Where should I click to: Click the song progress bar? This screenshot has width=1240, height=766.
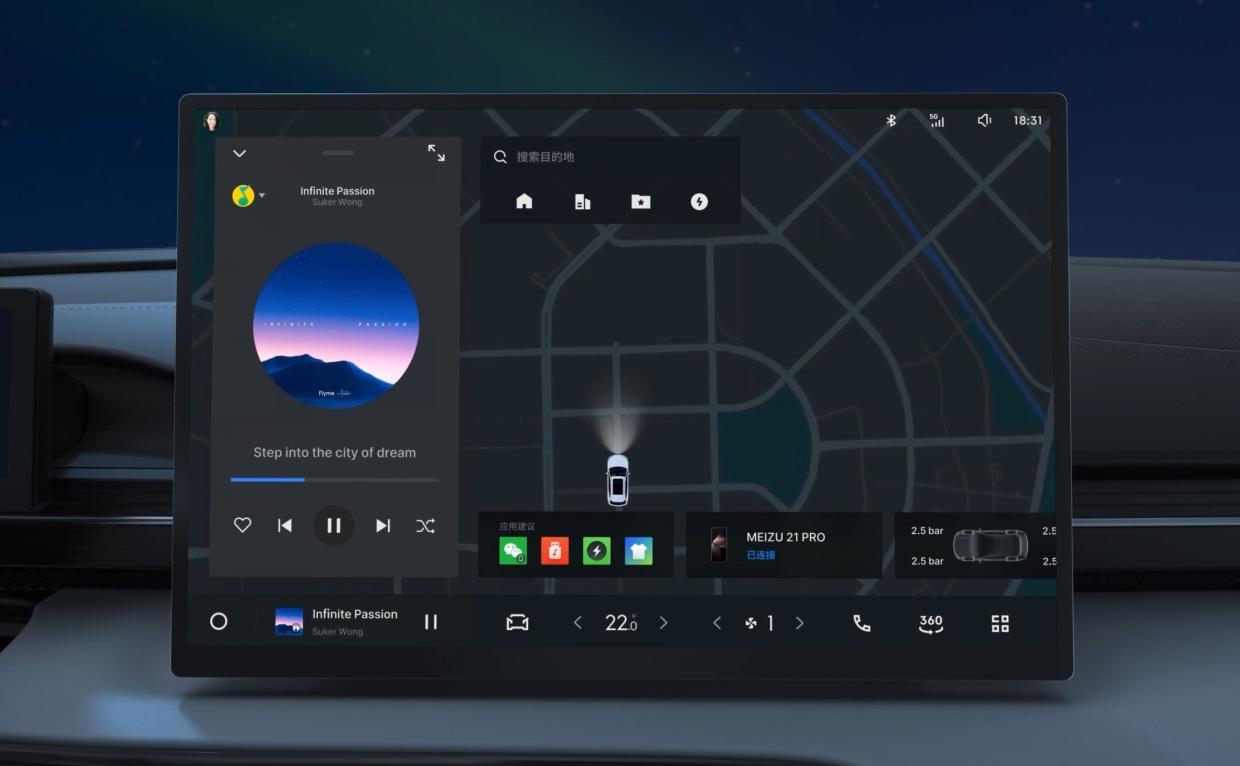tap(334, 480)
